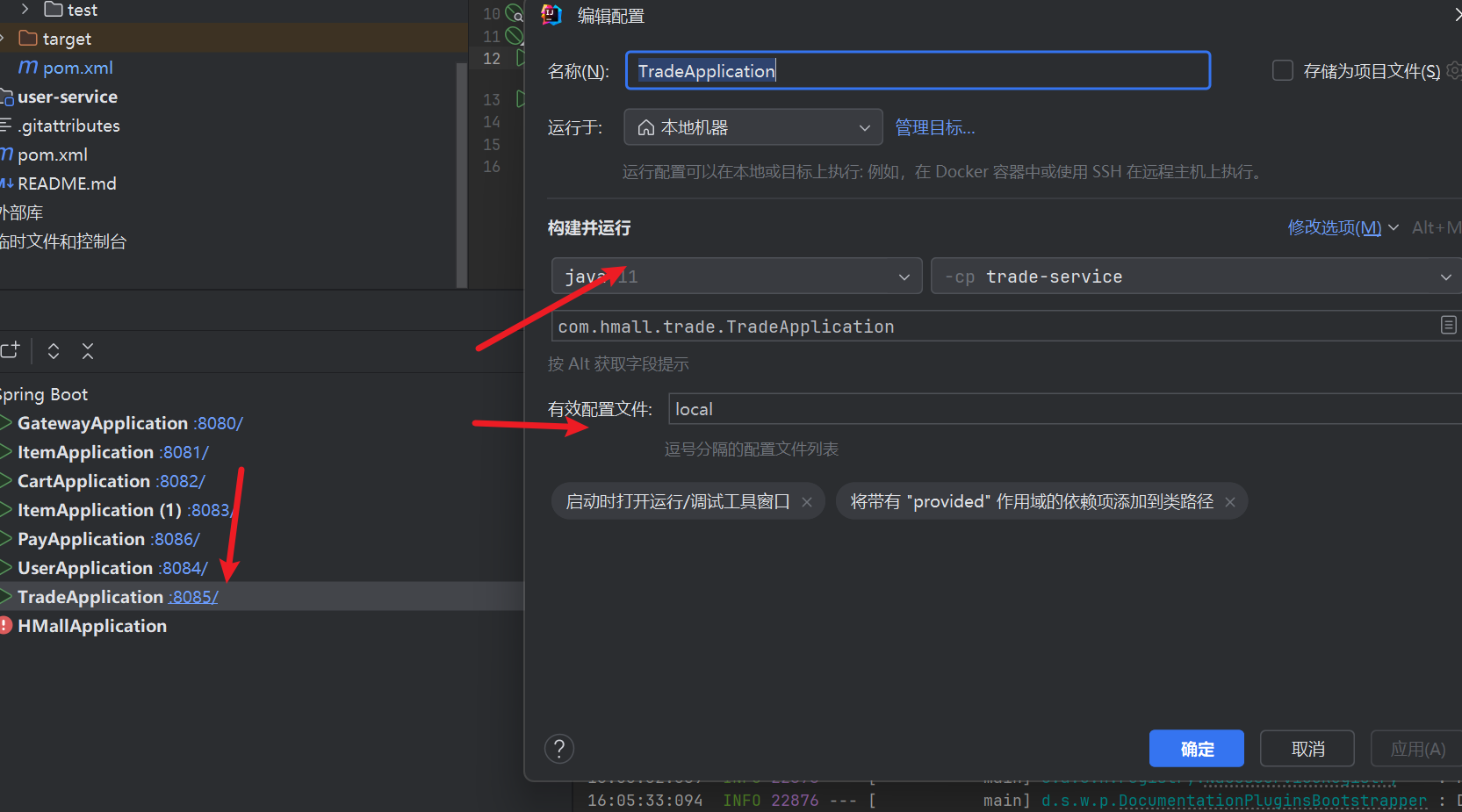Expand the test folder in project tree
This screenshot has height=812, width=1462.
tap(25, 10)
